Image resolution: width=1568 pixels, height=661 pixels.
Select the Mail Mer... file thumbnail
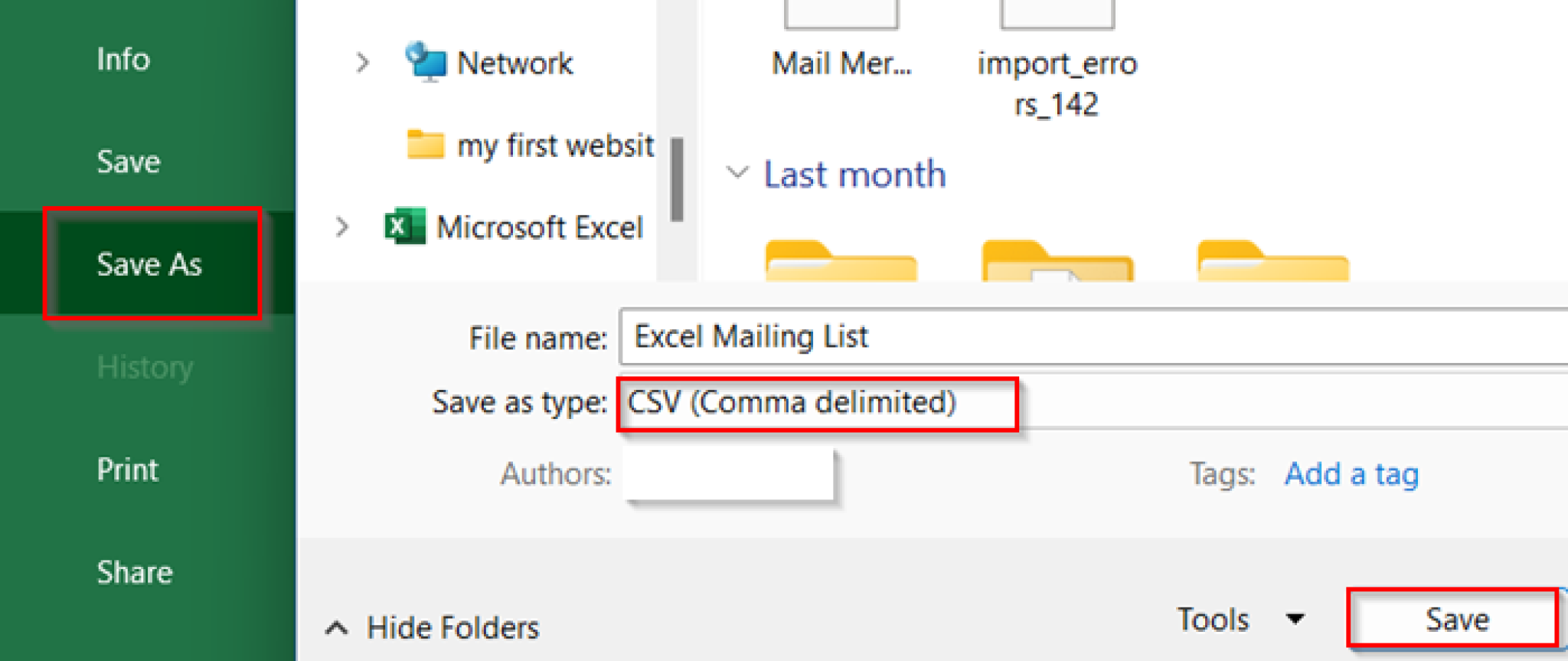point(841,46)
